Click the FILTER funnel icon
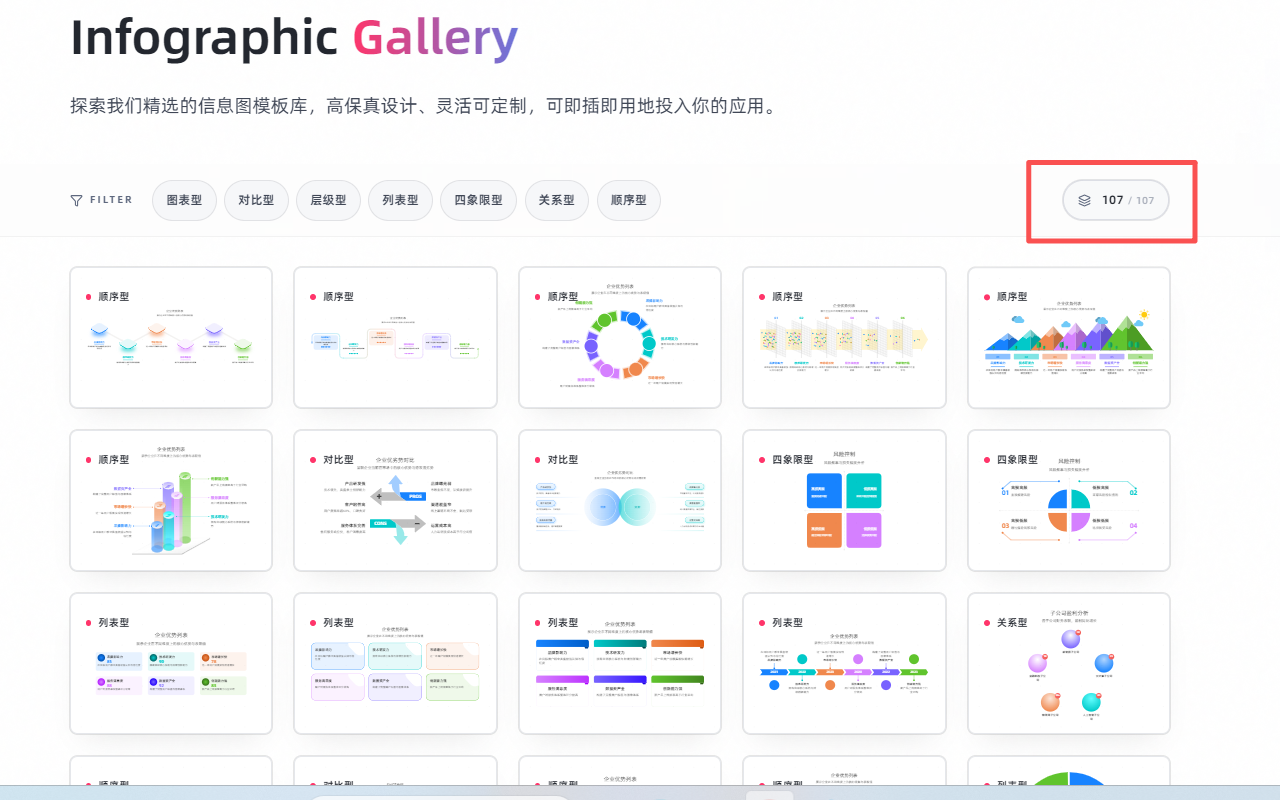Viewport: 1280px width, 800px height. coord(74,199)
